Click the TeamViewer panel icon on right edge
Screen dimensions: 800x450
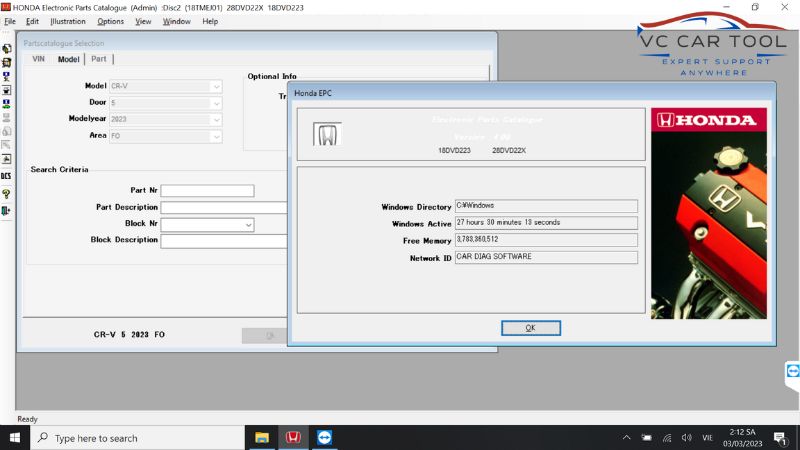coord(792,370)
